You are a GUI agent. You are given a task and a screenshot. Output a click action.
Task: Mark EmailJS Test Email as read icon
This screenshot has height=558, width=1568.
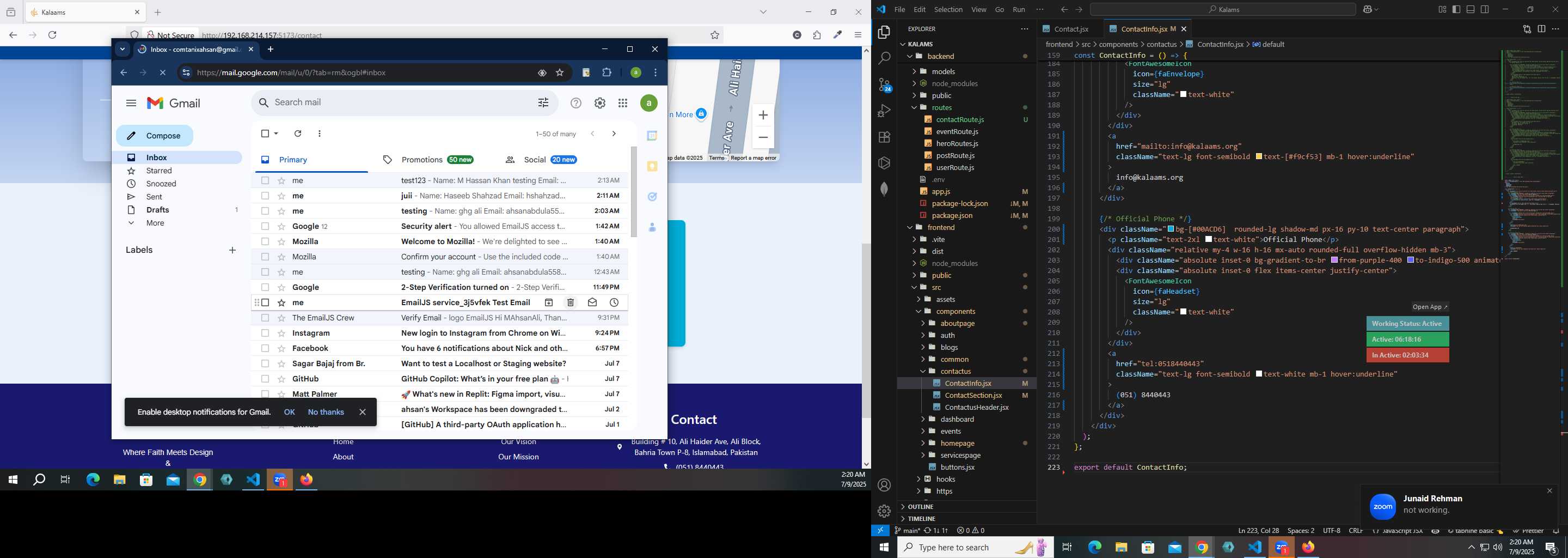592,303
